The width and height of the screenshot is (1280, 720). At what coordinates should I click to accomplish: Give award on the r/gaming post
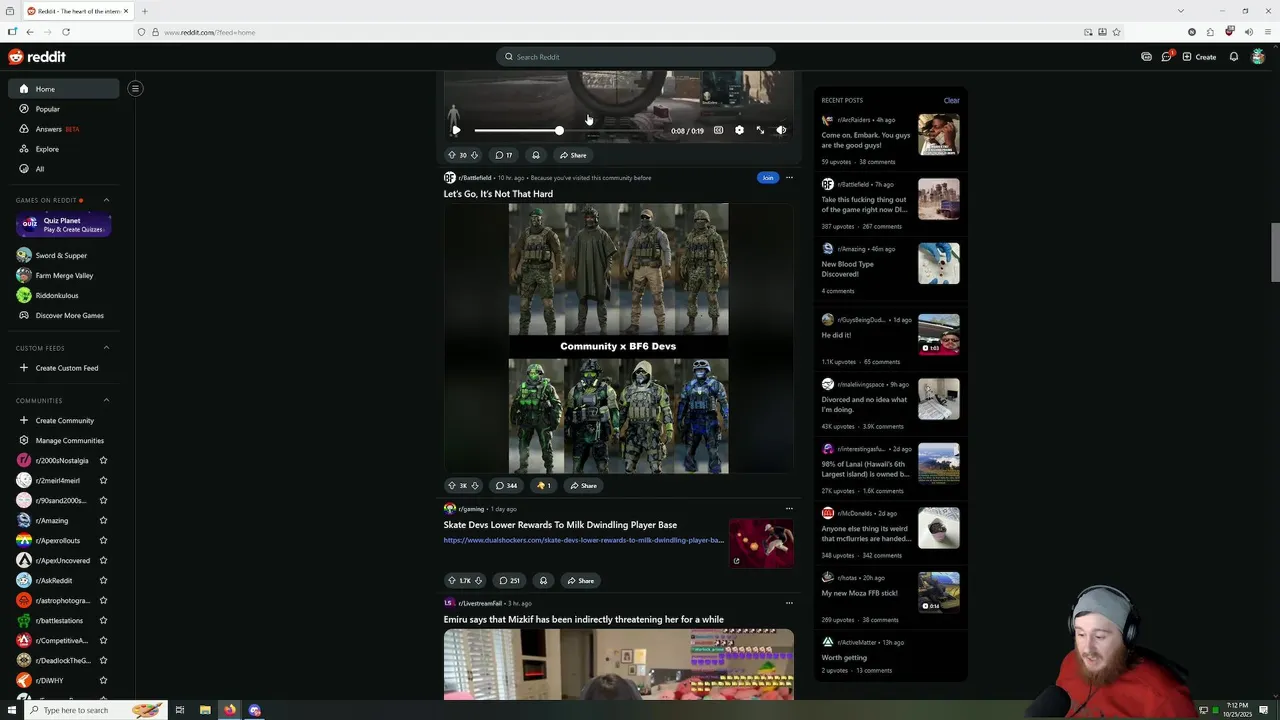click(543, 581)
